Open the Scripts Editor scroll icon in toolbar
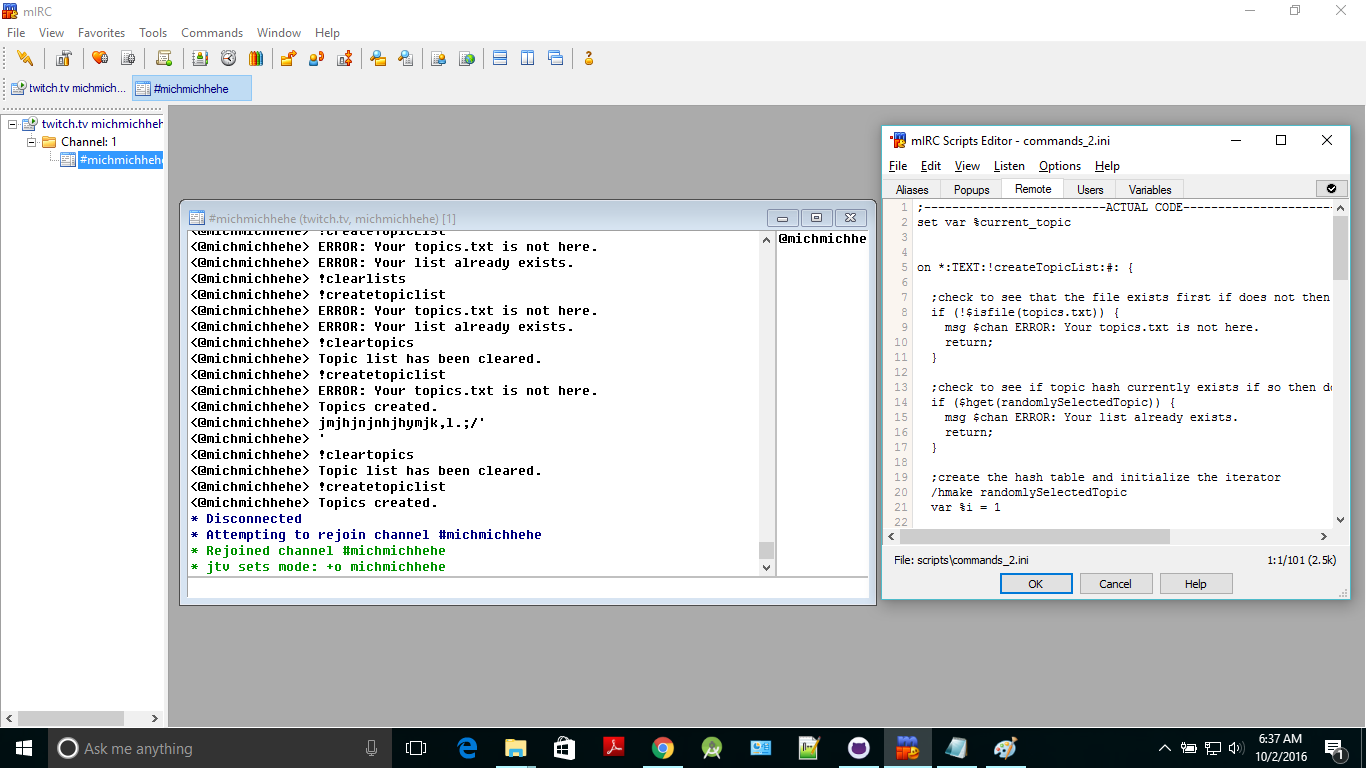Image resolution: width=1366 pixels, height=768 pixels. coord(164,58)
